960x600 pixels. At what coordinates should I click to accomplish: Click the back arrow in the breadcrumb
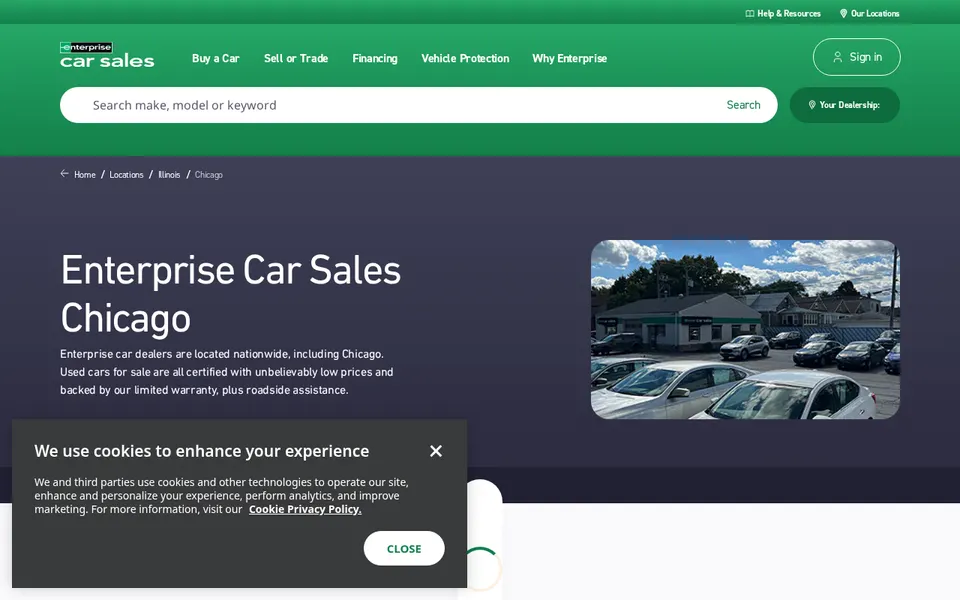tap(64, 174)
